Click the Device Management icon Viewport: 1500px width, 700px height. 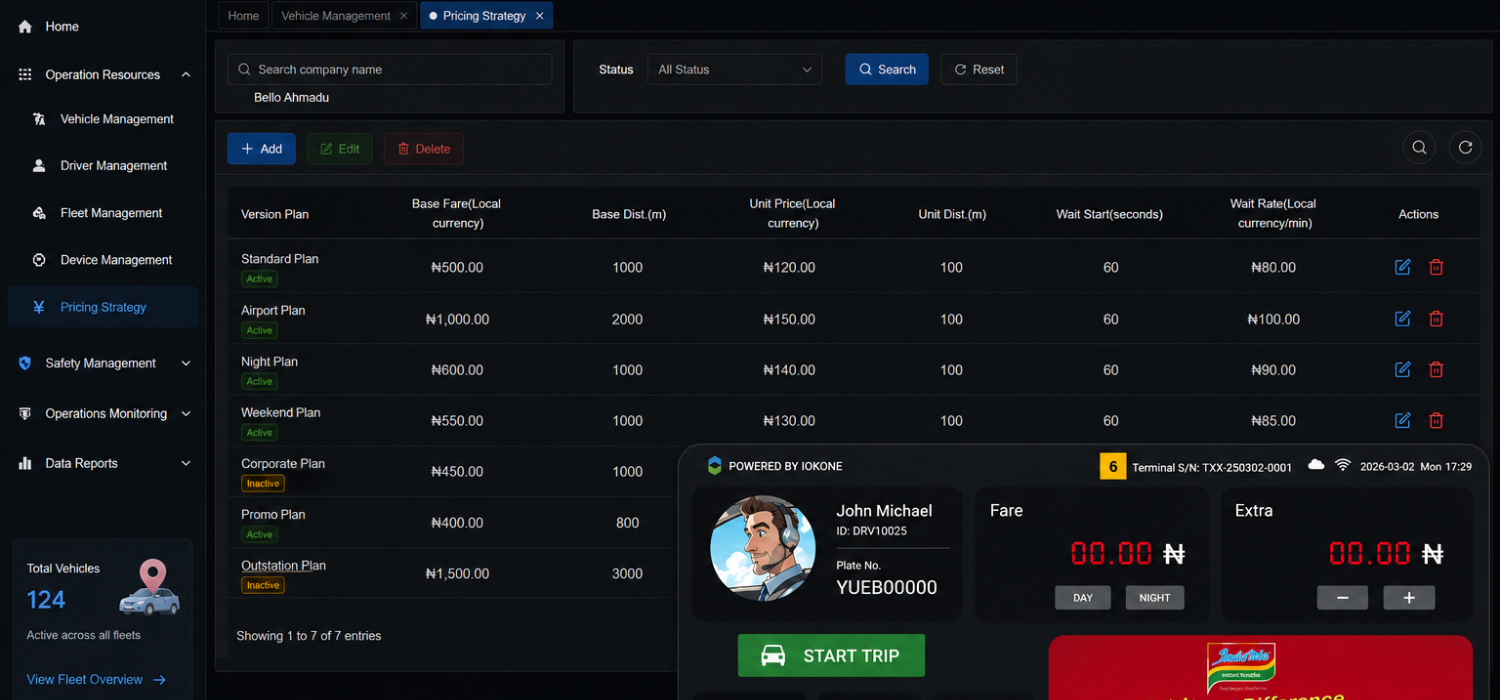tap(39, 260)
